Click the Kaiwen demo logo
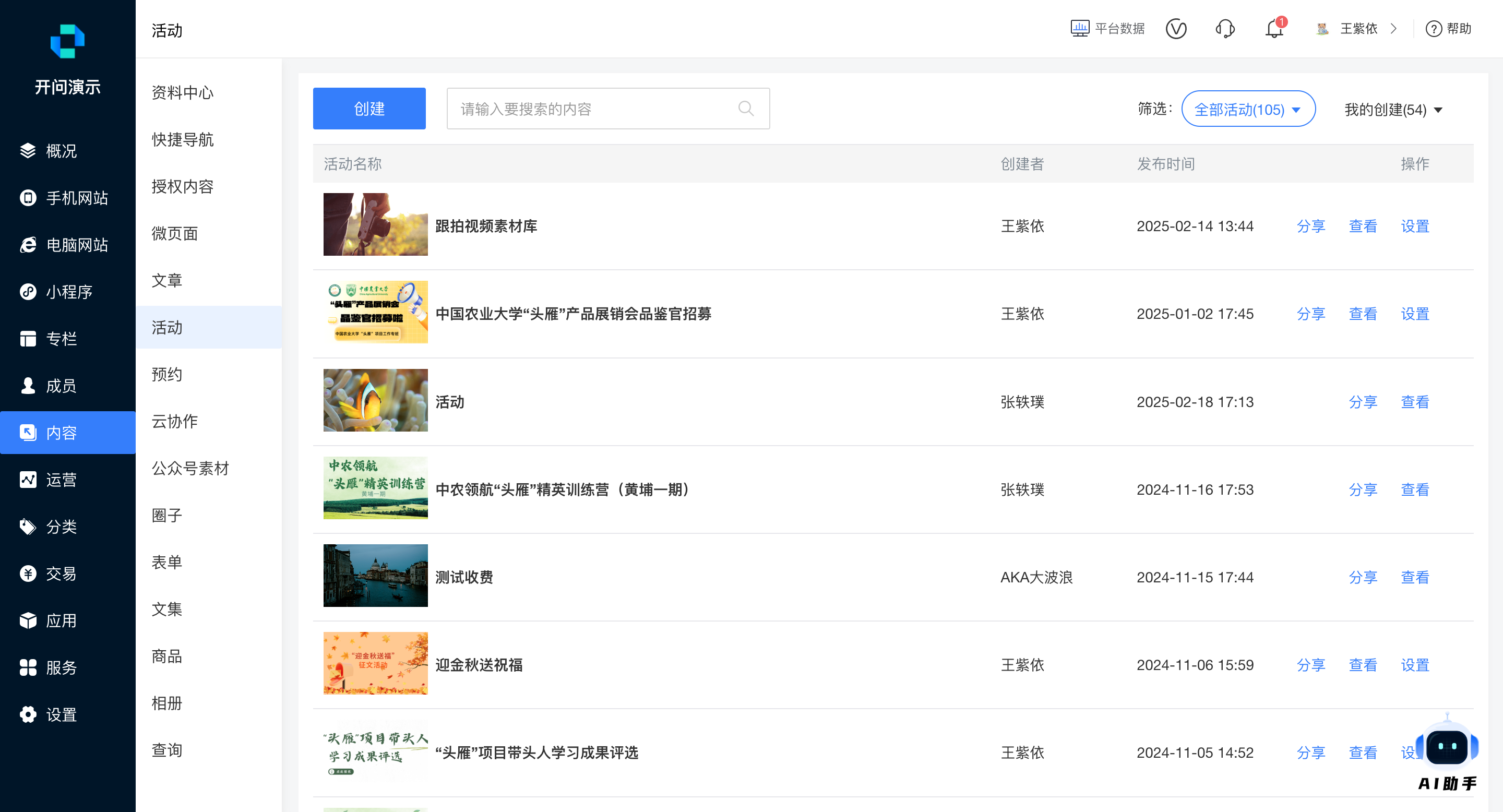Viewport: 1503px width, 812px height. point(68,41)
